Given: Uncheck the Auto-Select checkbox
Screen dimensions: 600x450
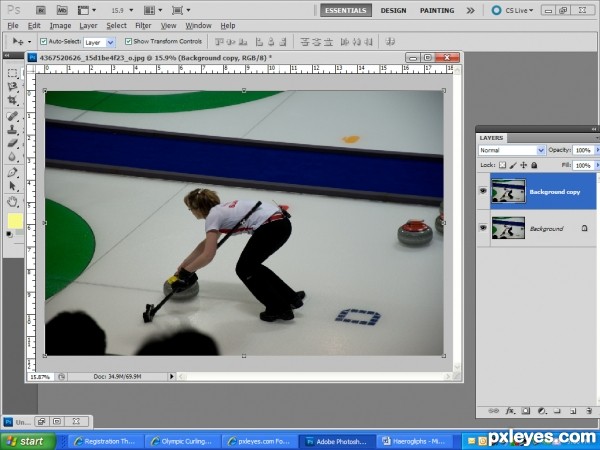Looking at the screenshot, I should tap(44, 41).
